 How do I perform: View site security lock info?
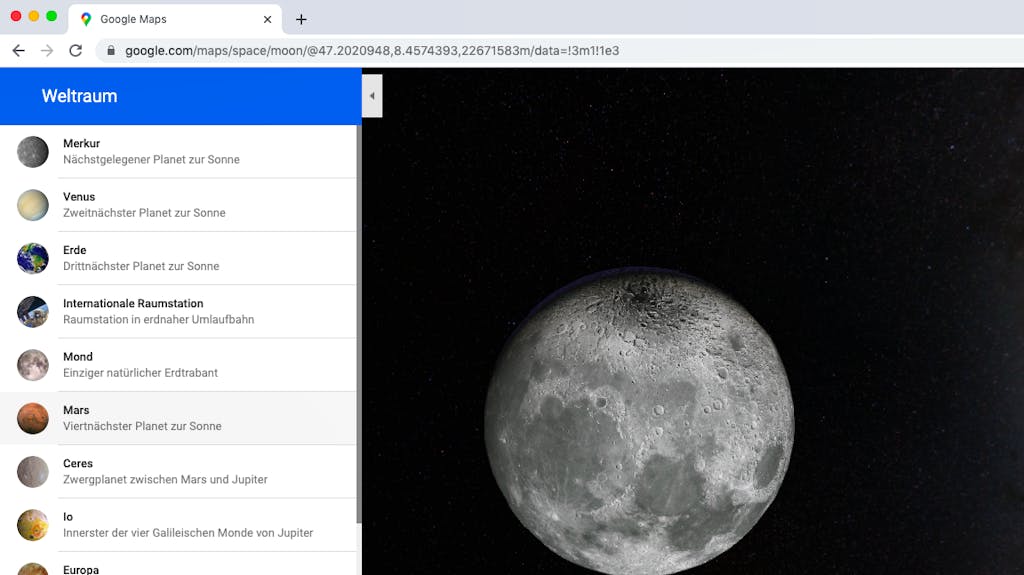click(x=111, y=50)
